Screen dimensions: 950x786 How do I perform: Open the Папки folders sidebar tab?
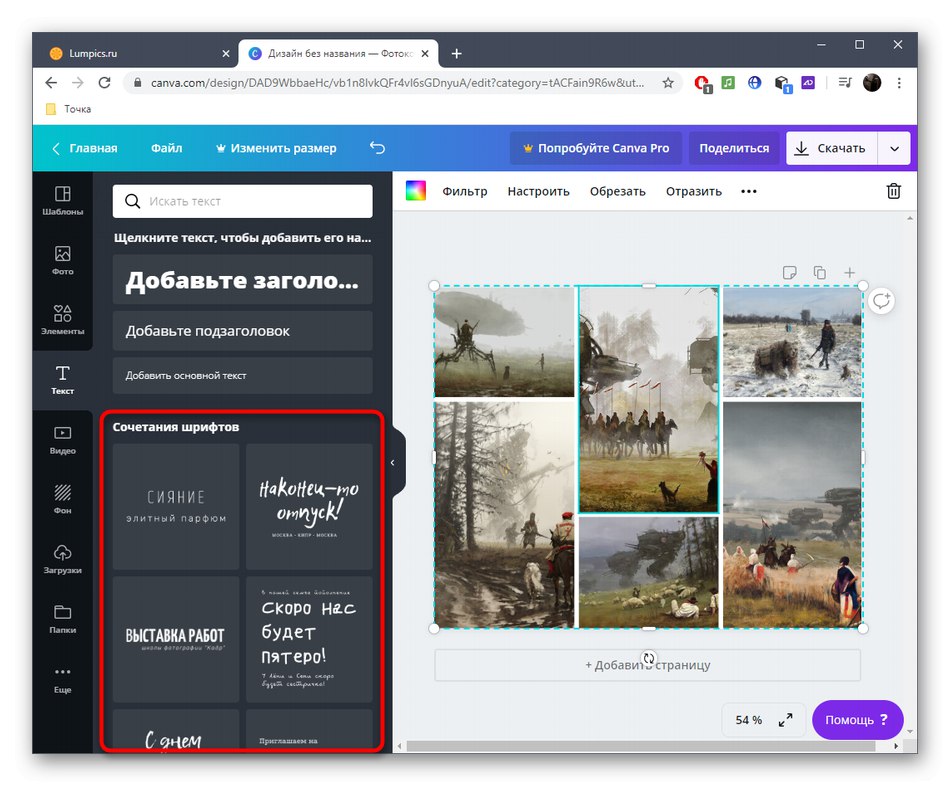[62, 619]
